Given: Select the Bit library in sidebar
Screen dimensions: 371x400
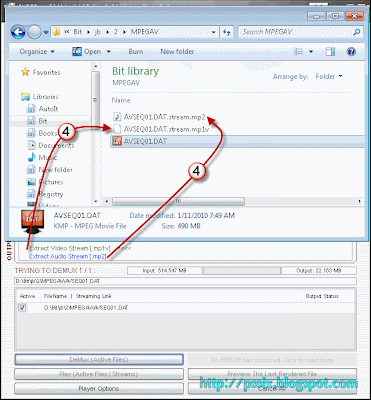Looking at the screenshot, I should point(43,121).
